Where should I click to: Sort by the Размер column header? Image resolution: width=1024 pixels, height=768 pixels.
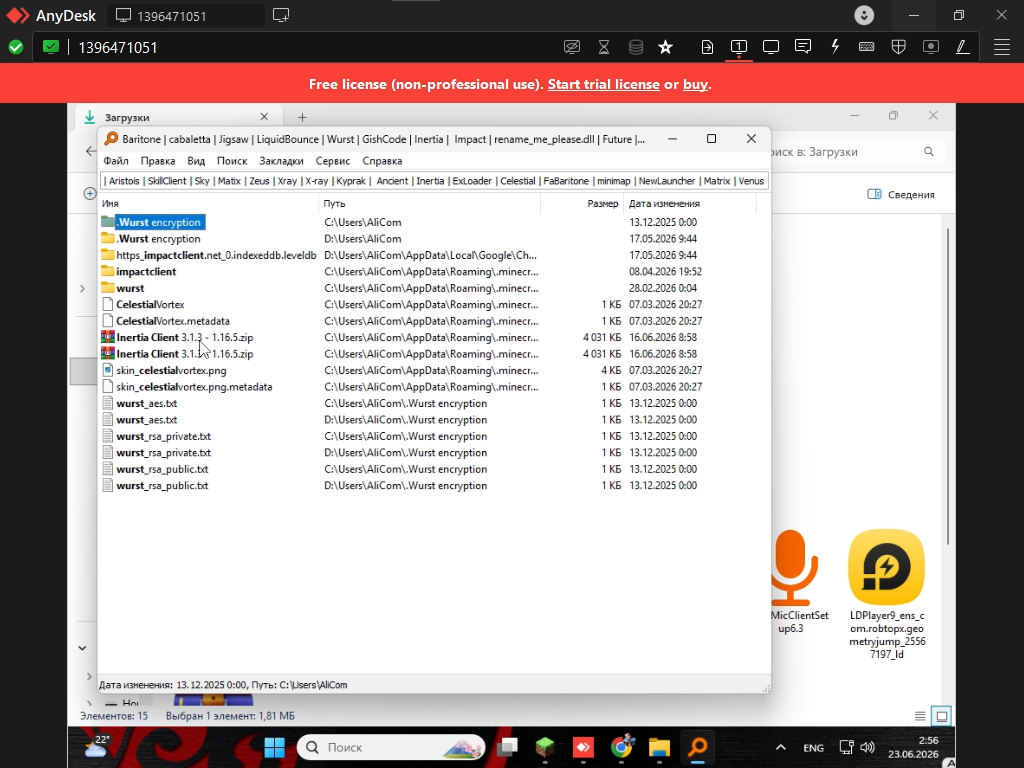click(x=582, y=204)
